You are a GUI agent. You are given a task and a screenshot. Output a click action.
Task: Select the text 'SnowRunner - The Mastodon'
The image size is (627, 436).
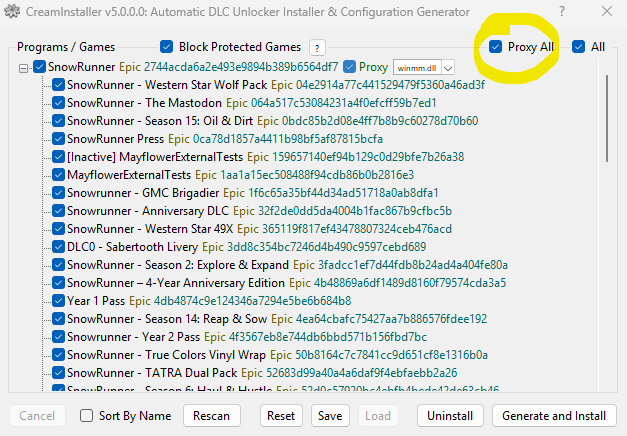click(144, 103)
